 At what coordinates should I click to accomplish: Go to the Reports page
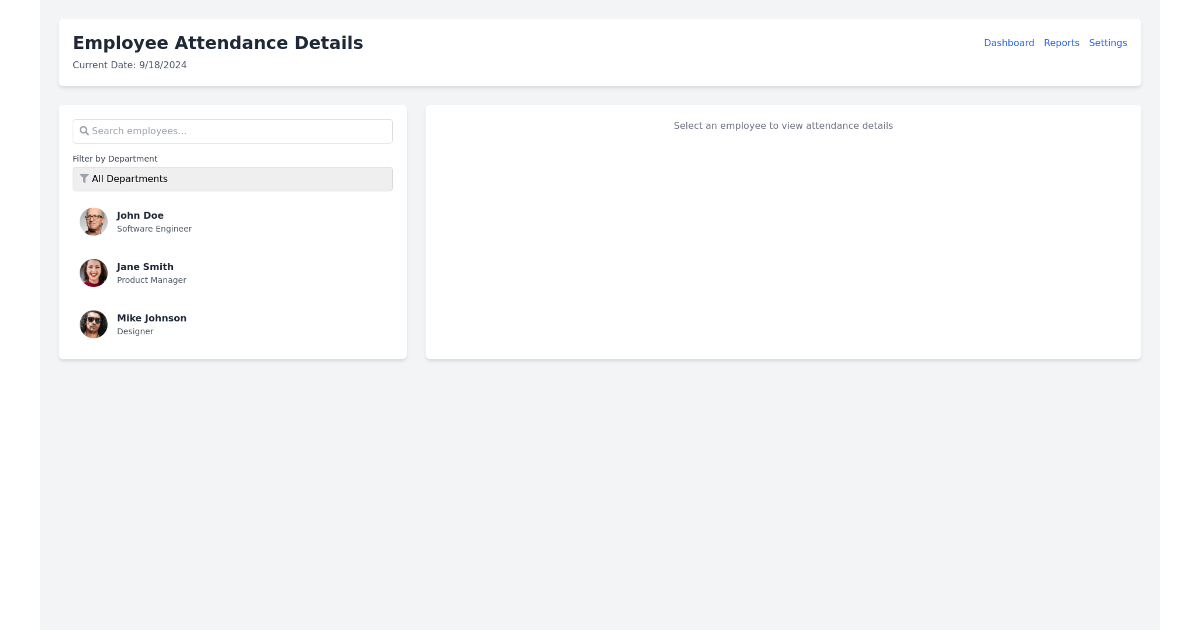(1061, 43)
